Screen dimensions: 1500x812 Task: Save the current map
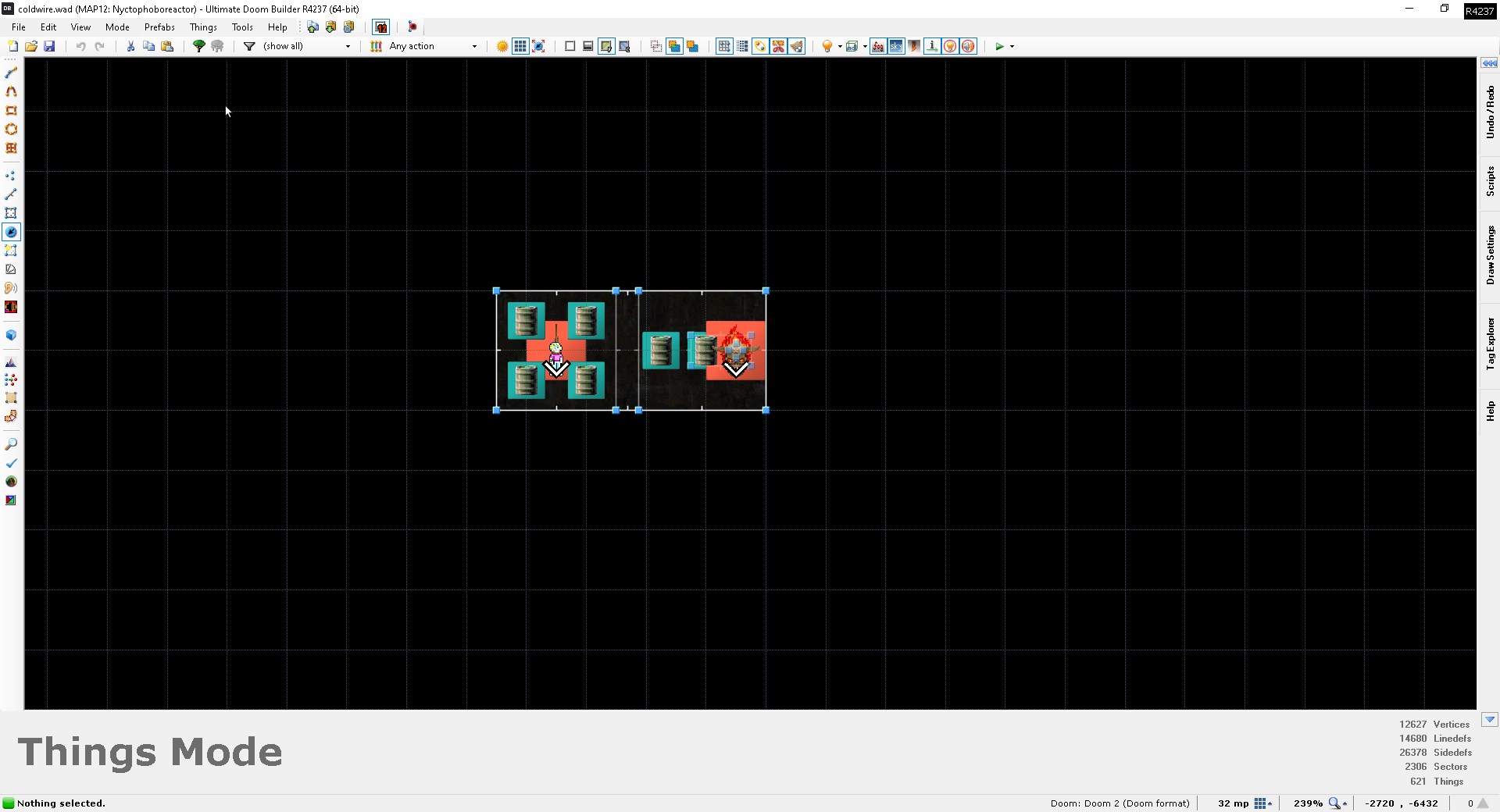pos(49,46)
